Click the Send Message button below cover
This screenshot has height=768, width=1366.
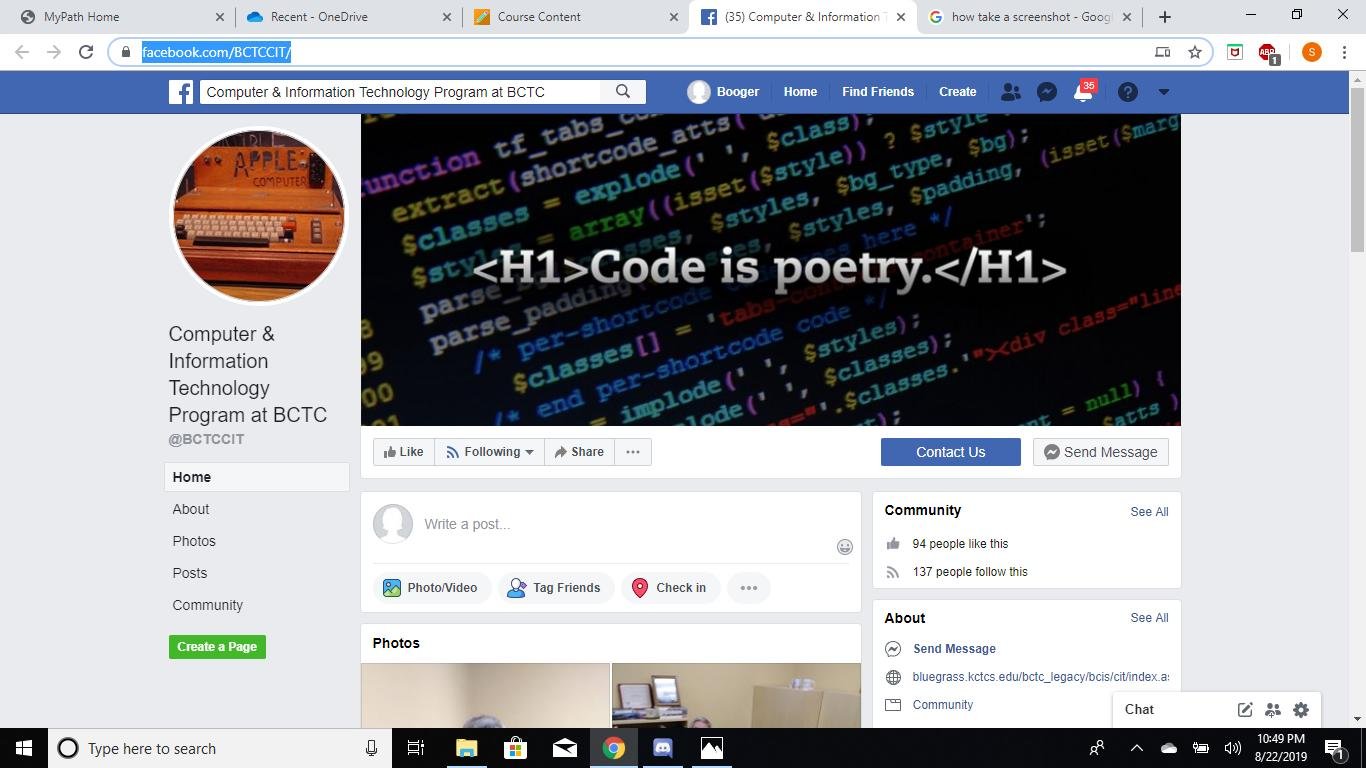pyautogui.click(x=1101, y=452)
